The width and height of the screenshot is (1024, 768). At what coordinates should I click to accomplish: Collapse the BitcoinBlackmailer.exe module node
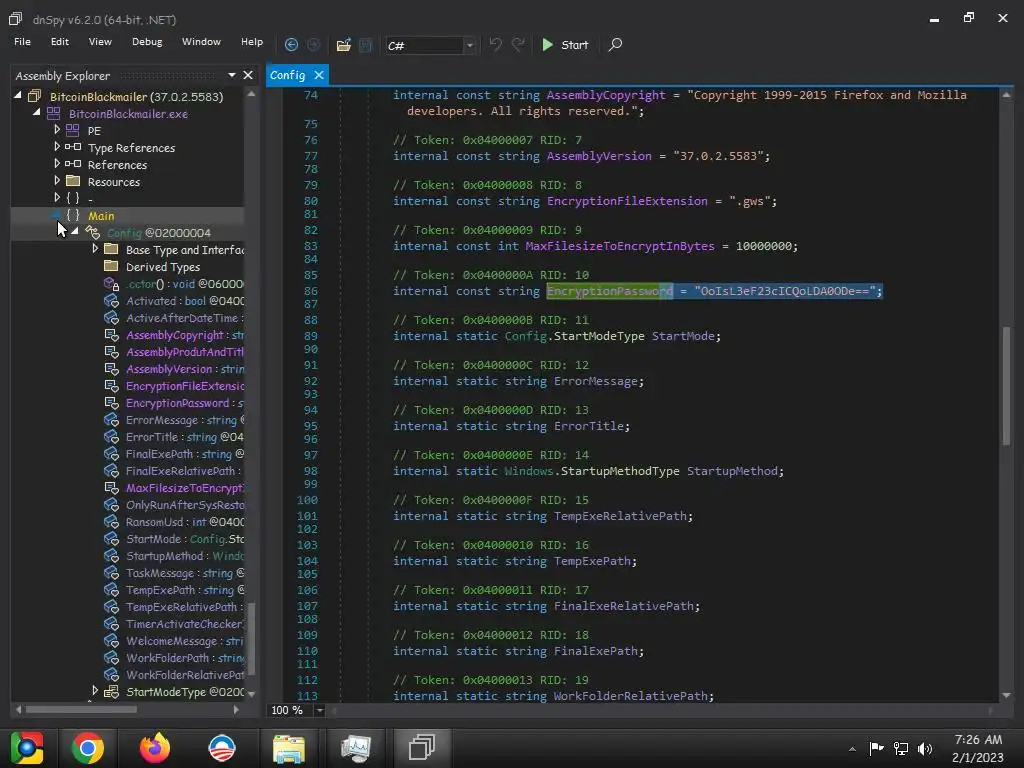pos(37,113)
